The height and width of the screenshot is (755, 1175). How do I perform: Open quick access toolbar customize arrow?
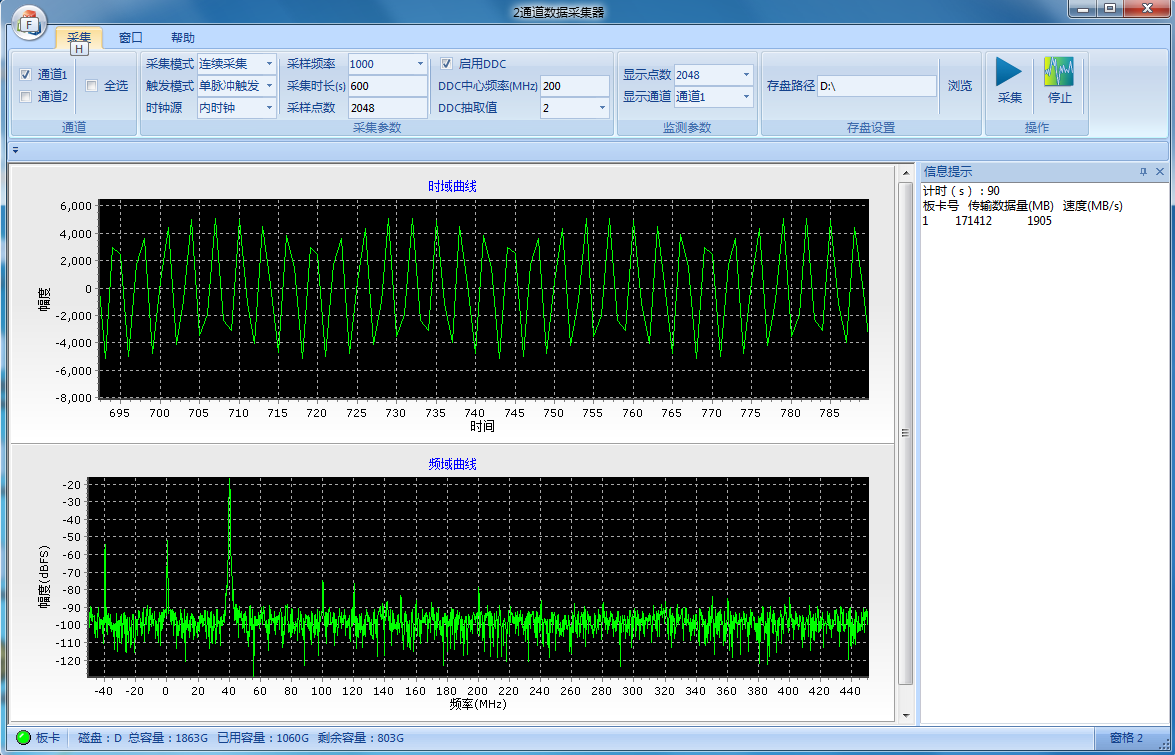click(16, 151)
